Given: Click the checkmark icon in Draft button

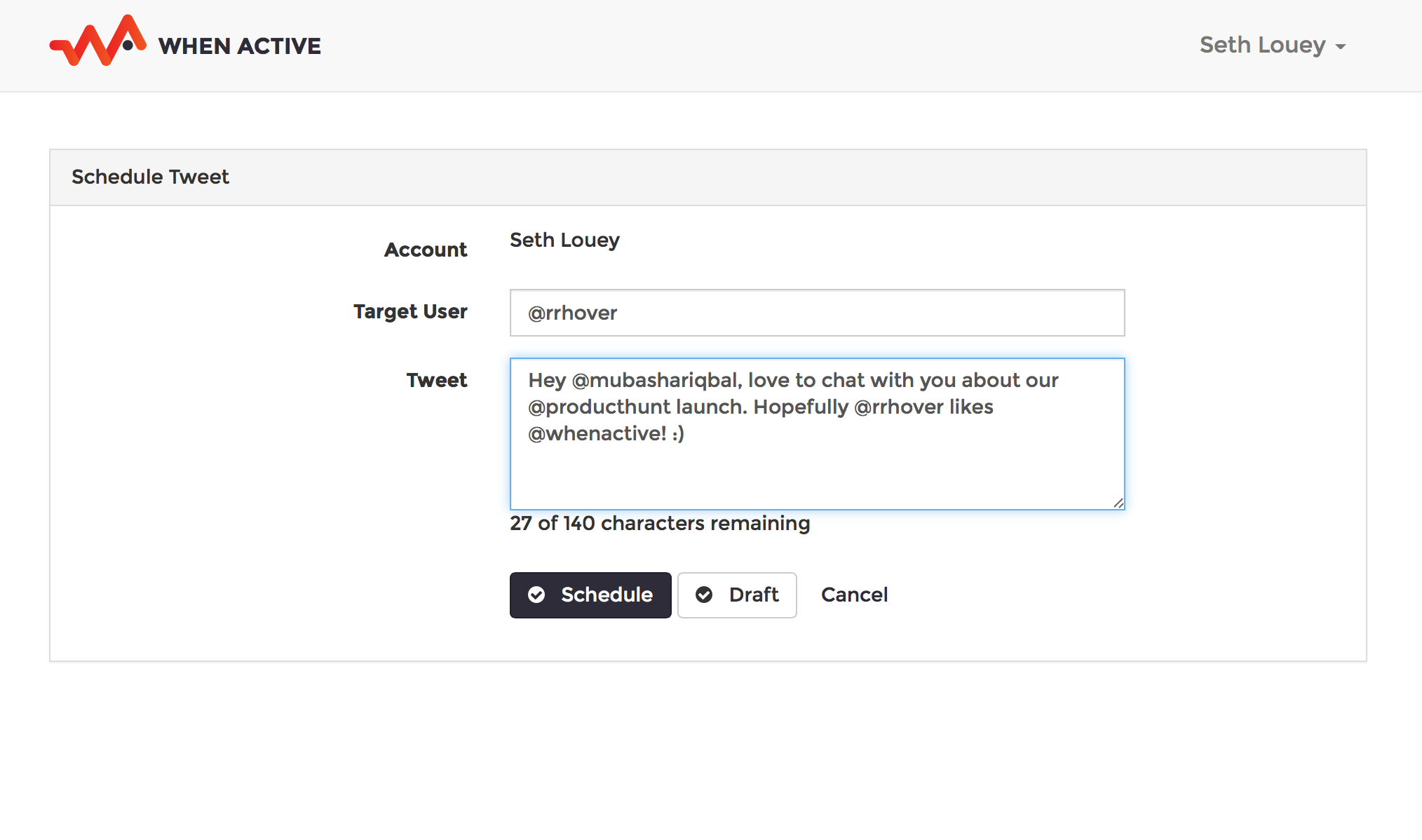Looking at the screenshot, I should (704, 595).
